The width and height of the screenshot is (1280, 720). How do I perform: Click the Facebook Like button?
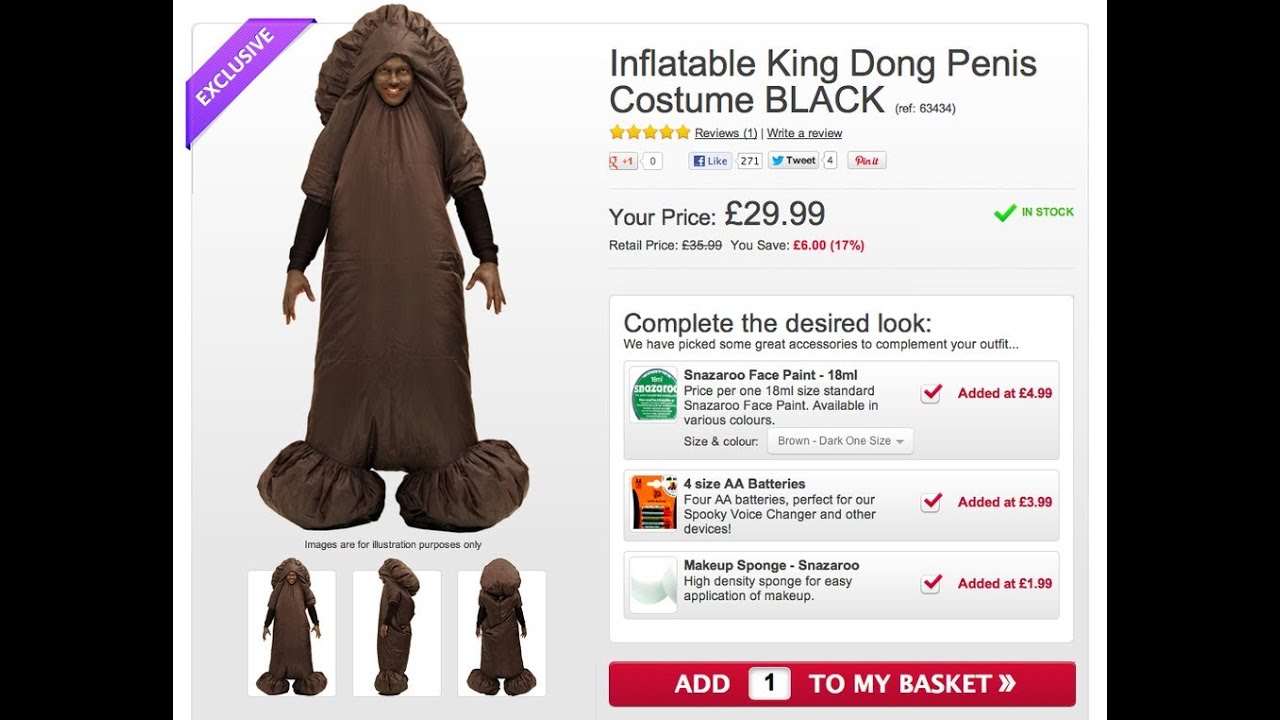coord(711,161)
